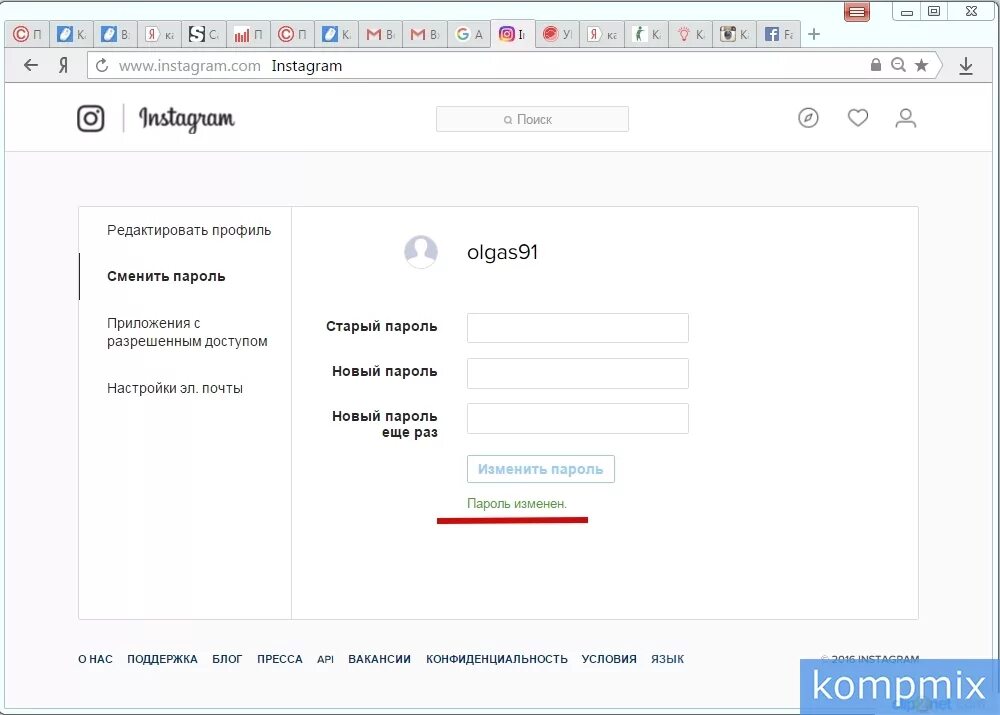Open the О НАС footer link
The height and width of the screenshot is (715, 1000).
pos(95,659)
